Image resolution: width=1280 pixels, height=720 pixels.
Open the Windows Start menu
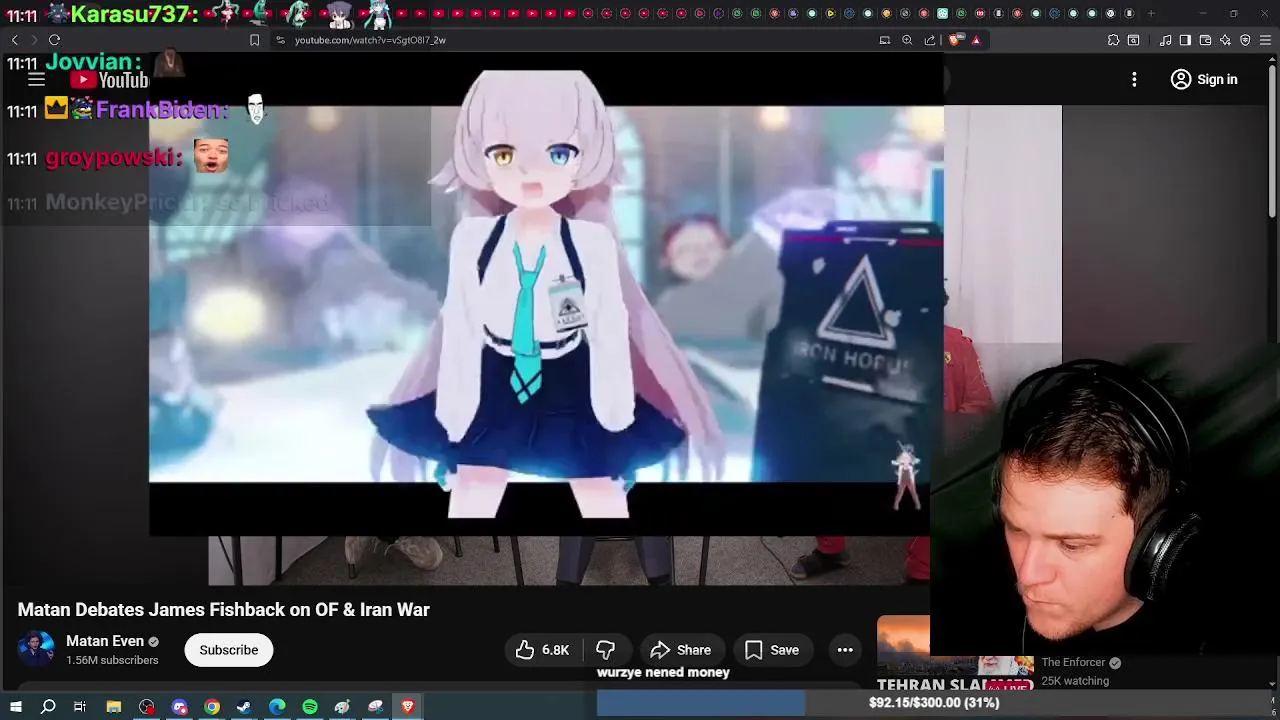coord(15,707)
